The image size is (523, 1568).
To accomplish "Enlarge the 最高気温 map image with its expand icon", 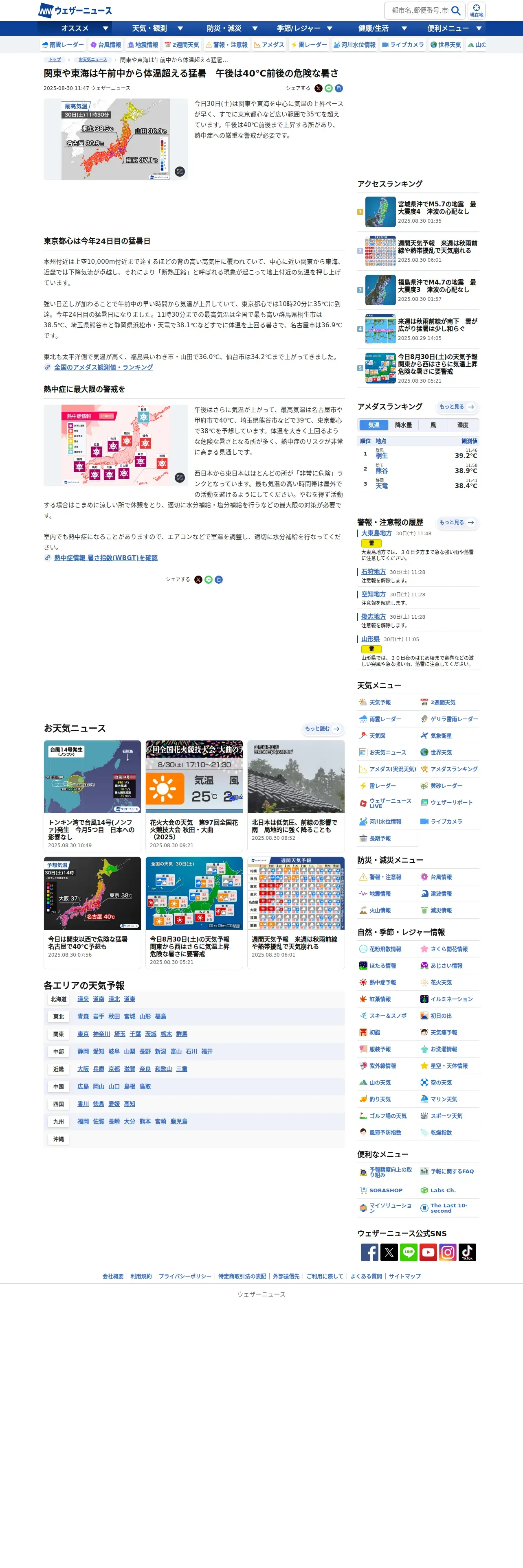I will pos(180,172).
